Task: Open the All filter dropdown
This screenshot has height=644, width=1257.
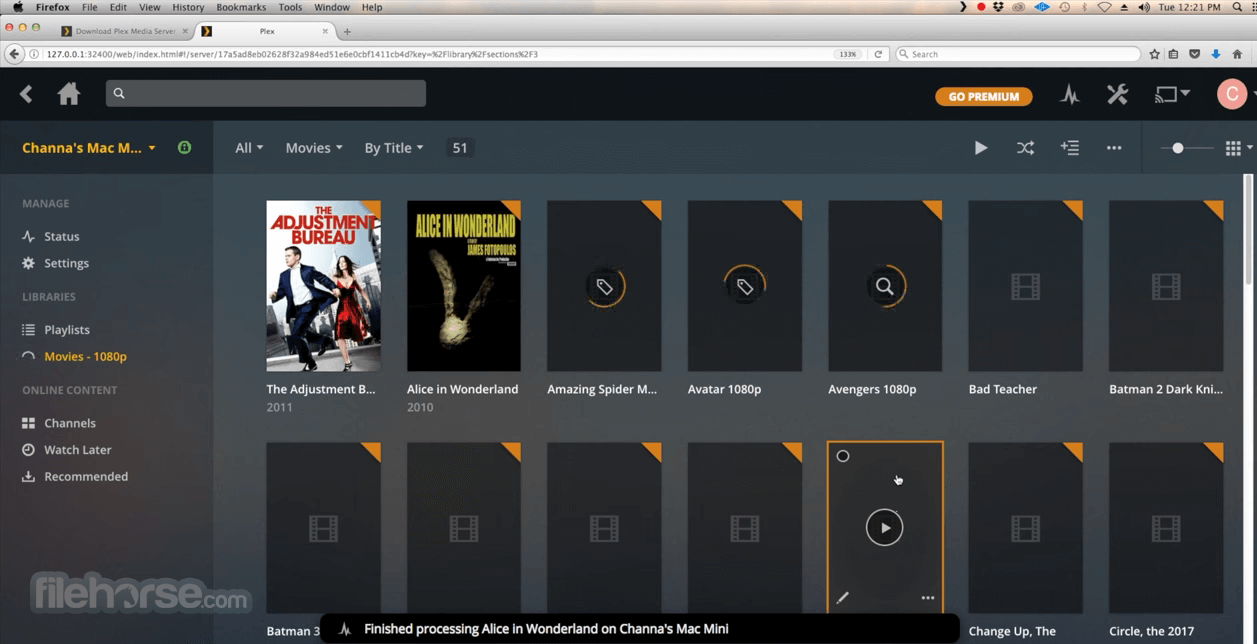Action: 249,148
